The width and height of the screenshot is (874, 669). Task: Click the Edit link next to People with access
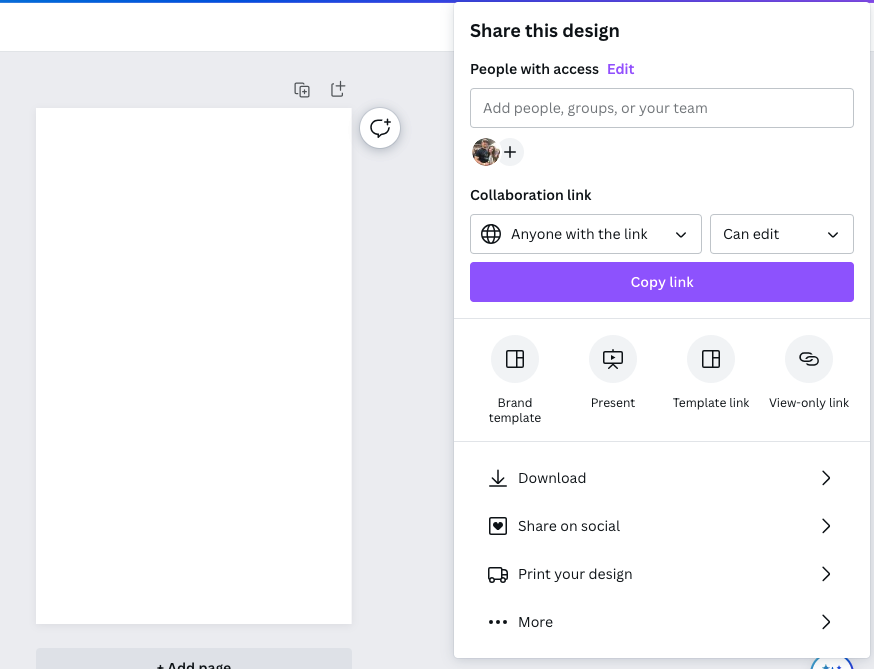click(x=620, y=69)
